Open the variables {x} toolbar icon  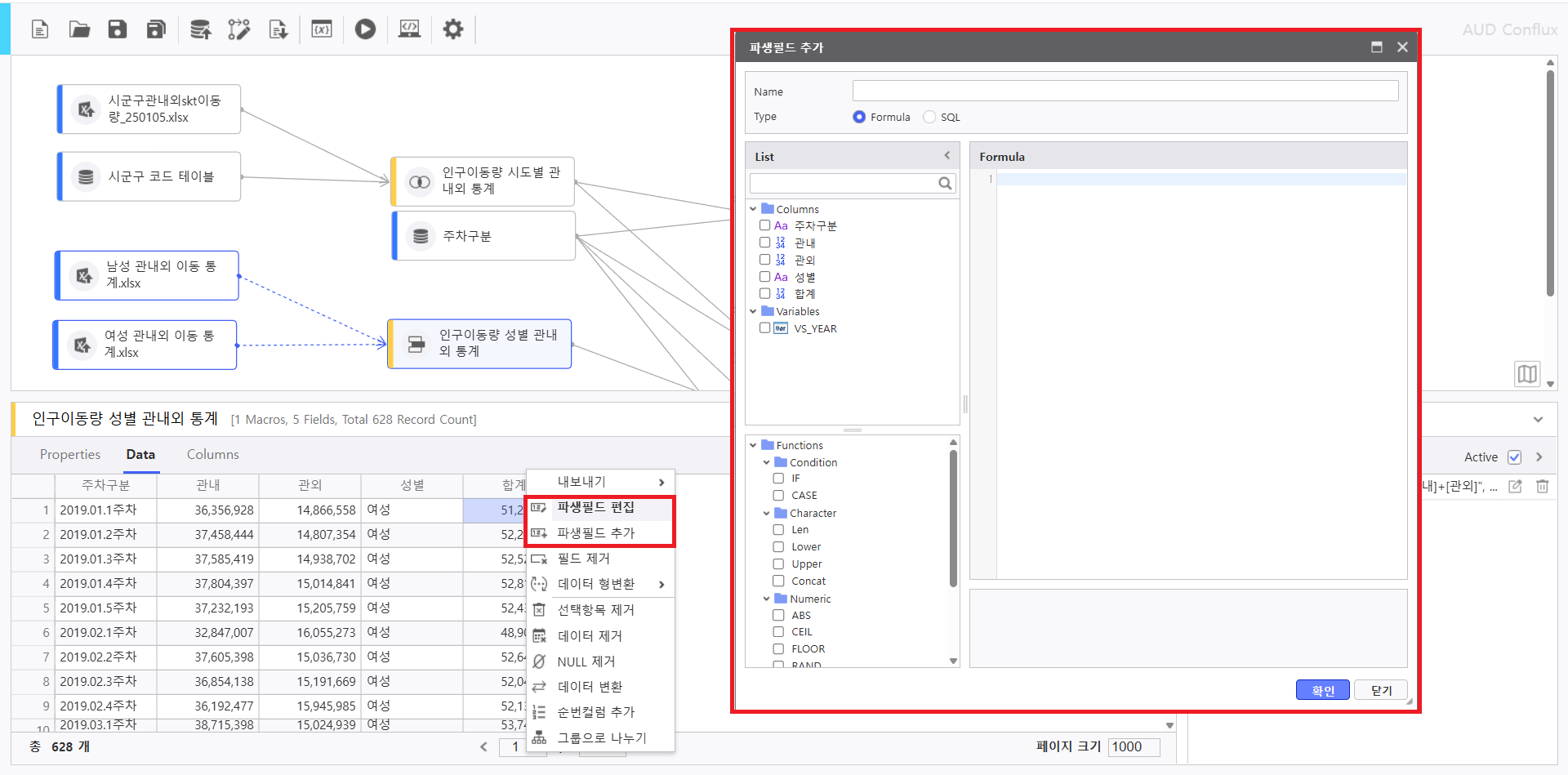pyautogui.click(x=322, y=30)
